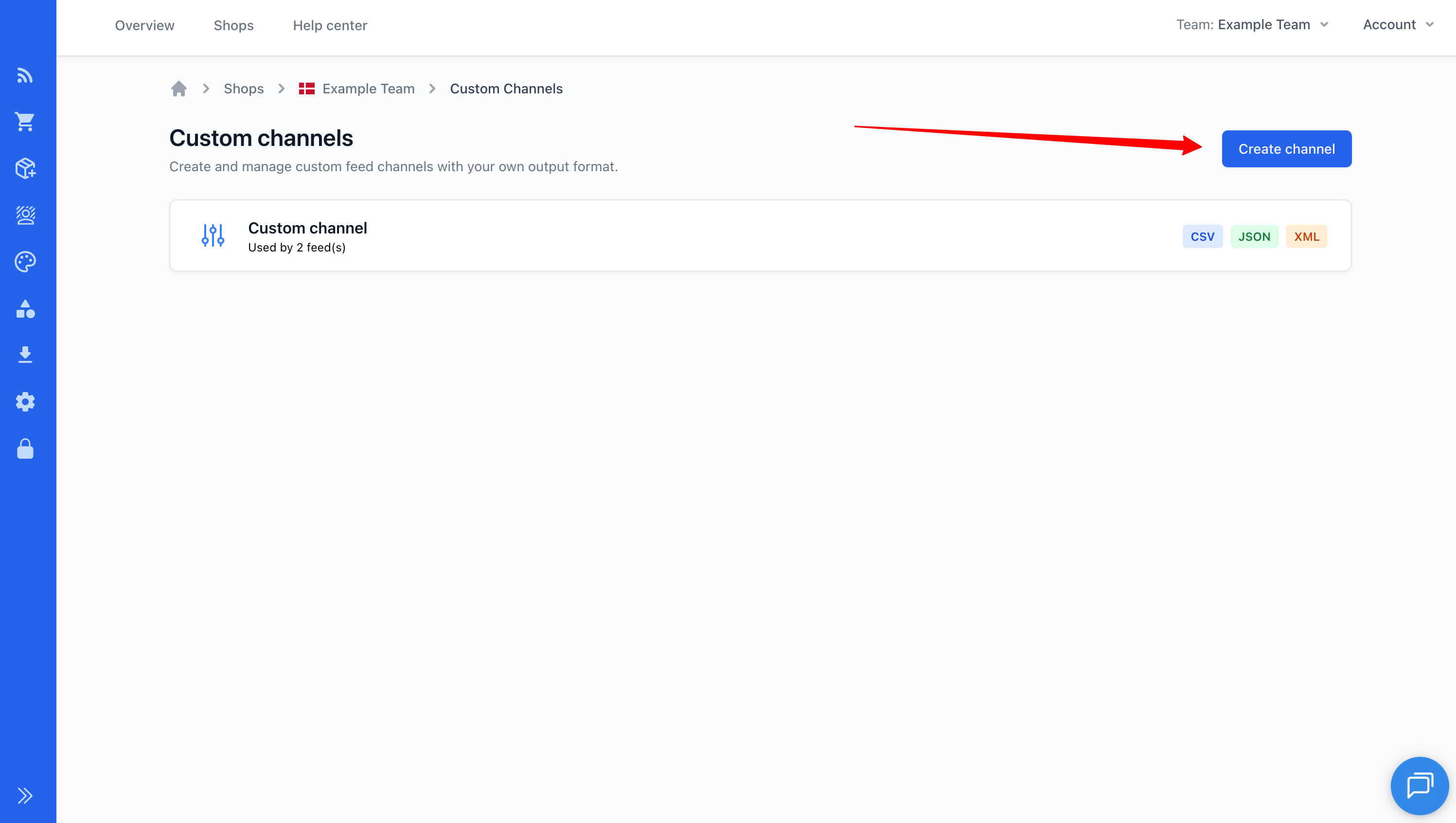The image size is (1456, 823).
Task: Open the chat support bubble
Action: [1419, 785]
